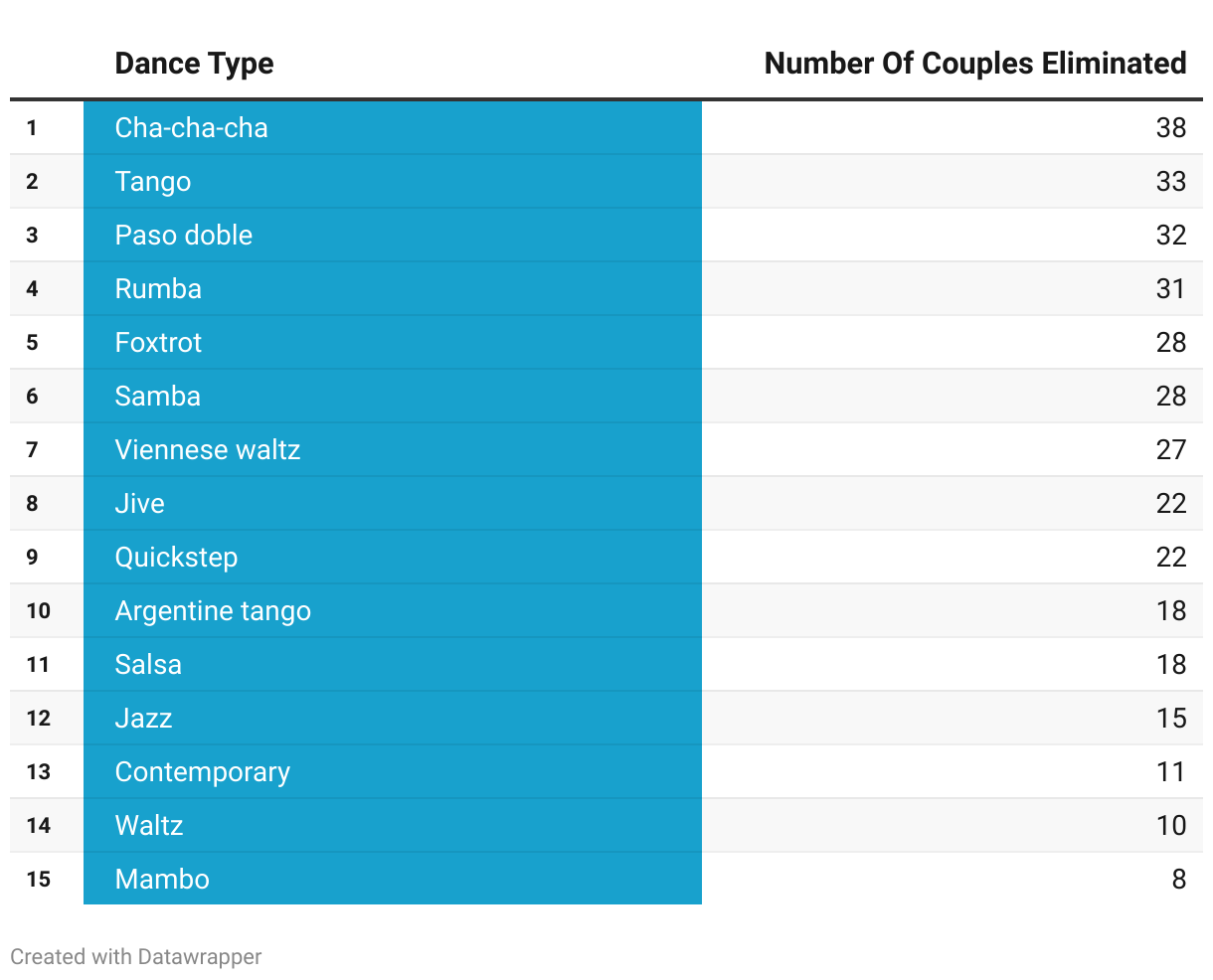Select the Argentine tango cell

pyautogui.click(x=213, y=611)
